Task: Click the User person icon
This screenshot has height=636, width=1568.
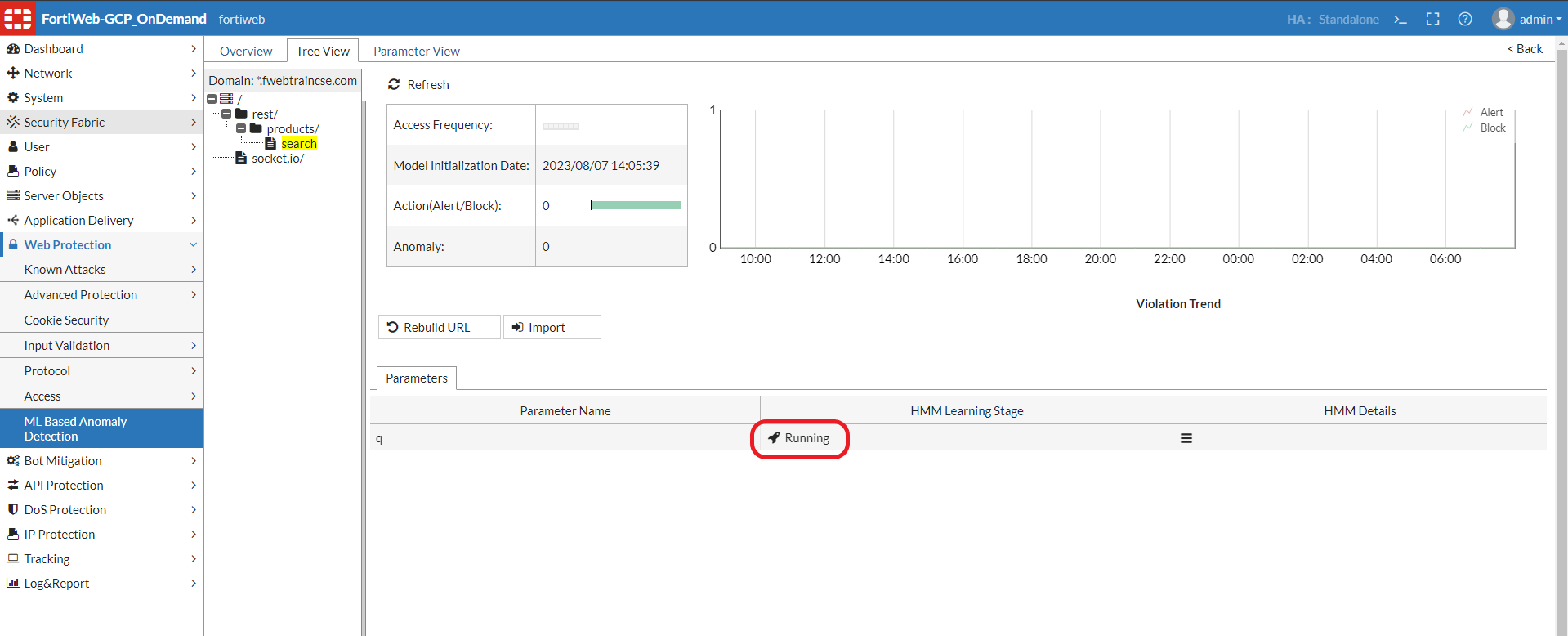Action: [x=13, y=147]
